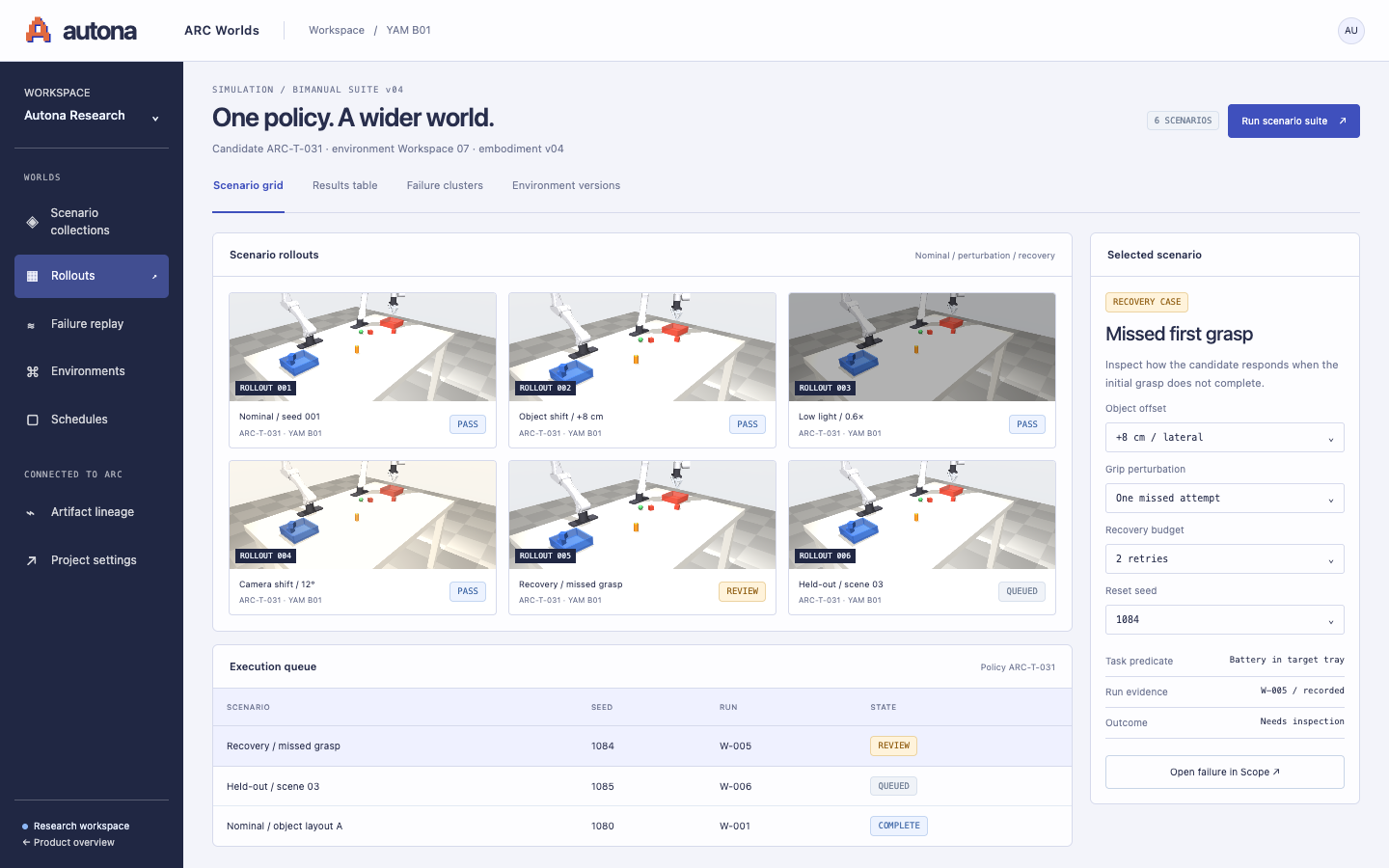Select Held-out / scene 03 queue row

point(642,786)
